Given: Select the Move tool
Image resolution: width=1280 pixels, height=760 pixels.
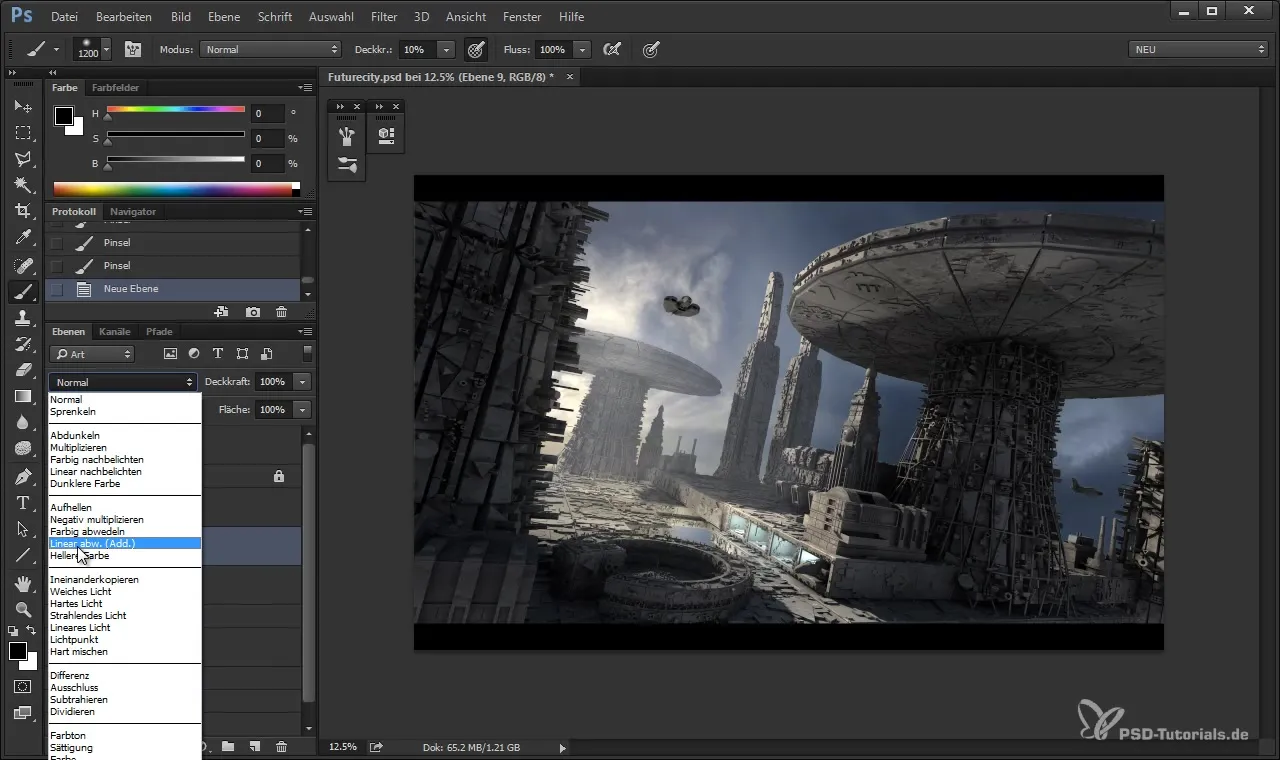Looking at the screenshot, I should pyautogui.click(x=22, y=106).
